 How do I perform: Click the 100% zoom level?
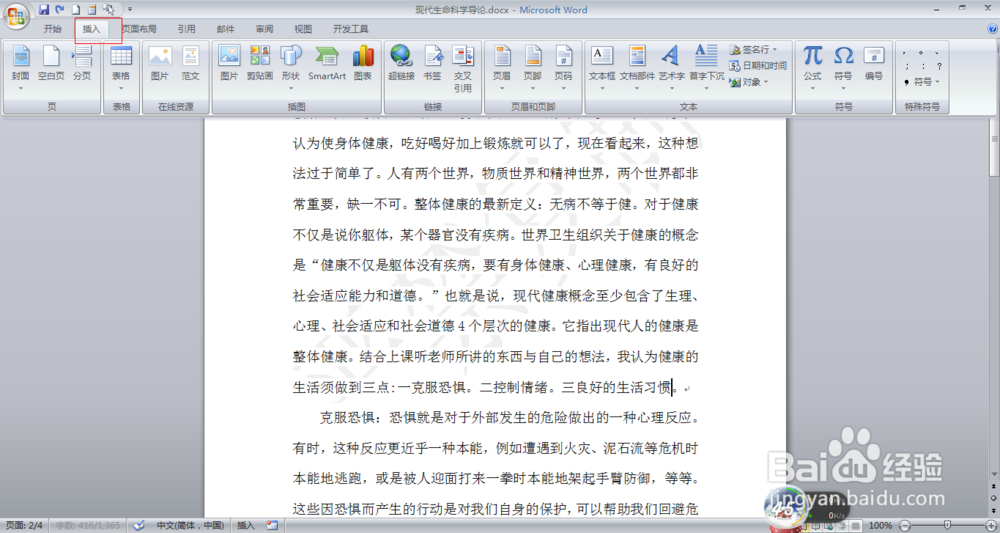[x=880, y=525]
